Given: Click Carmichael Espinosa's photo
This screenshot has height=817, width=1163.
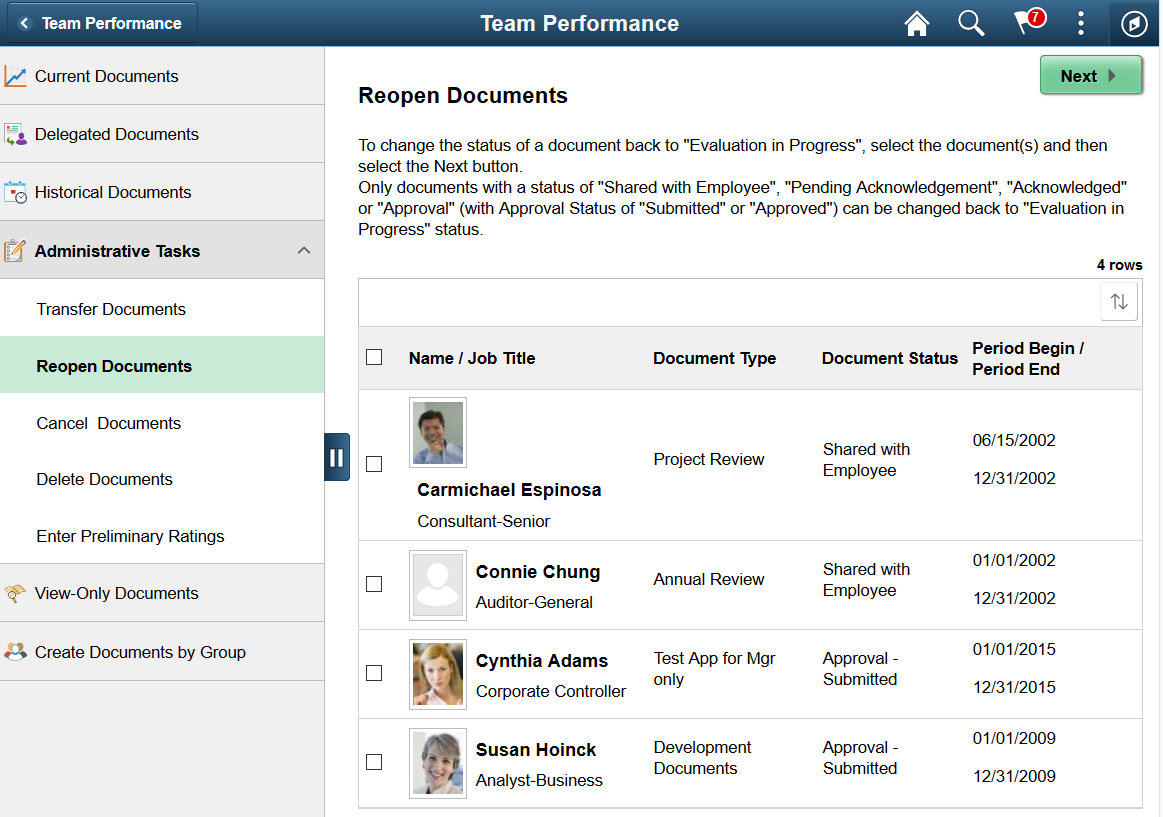Looking at the screenshot, I should [x=438, y=433].
